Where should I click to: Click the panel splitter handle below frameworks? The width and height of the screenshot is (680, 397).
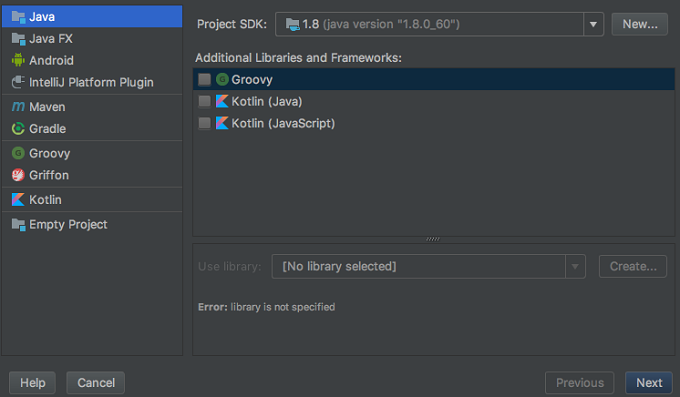point(433,239)
